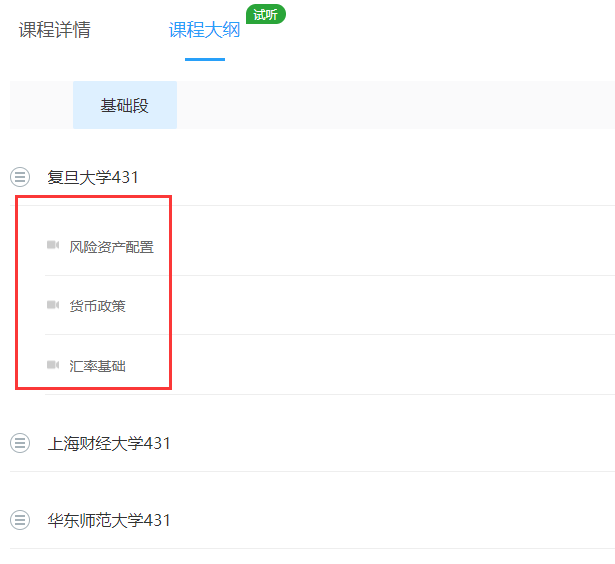
Task: Click the list icon beside 复旦大学431
Action: pos(20,177)
